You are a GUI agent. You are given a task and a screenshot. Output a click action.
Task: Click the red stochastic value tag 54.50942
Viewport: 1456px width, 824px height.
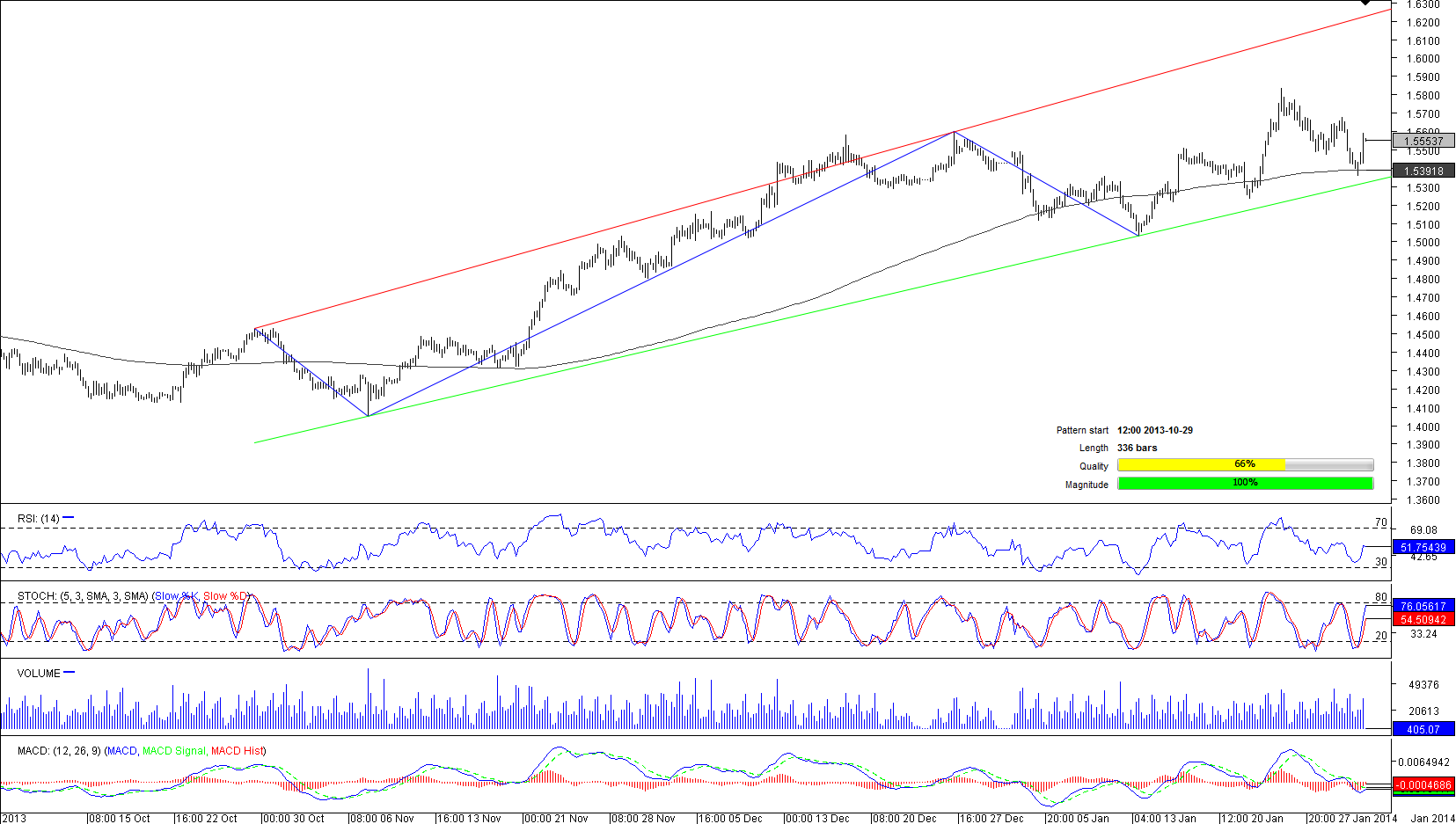coord(1423,620)
